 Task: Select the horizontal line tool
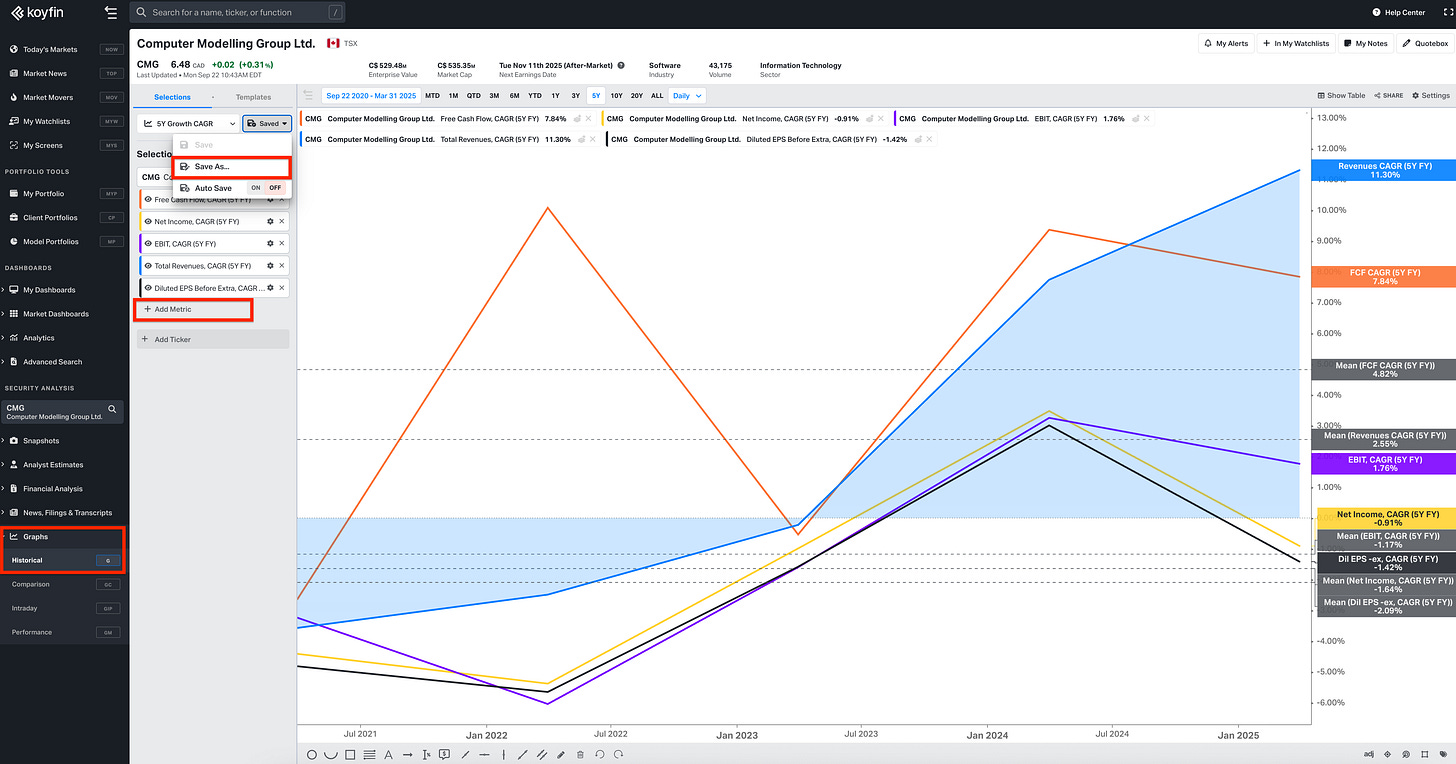pos(484,754)
